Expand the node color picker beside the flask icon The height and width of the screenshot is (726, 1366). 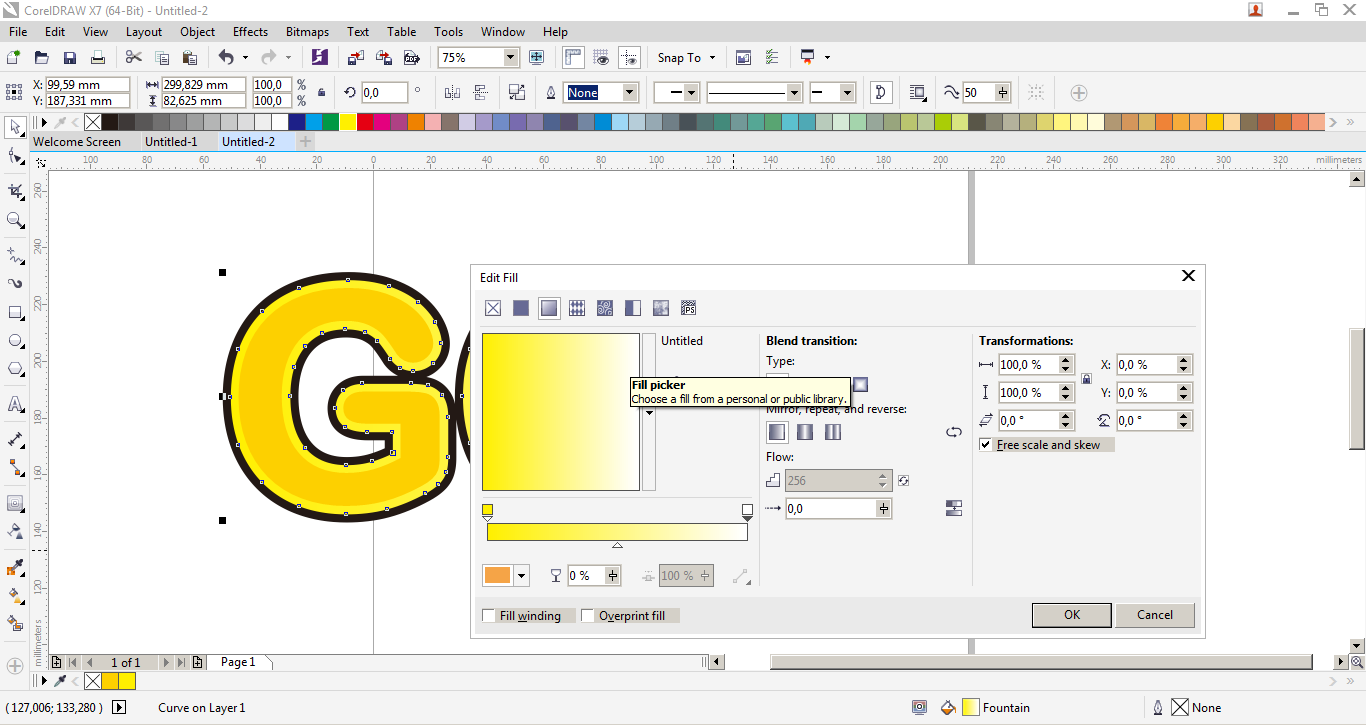522,575
